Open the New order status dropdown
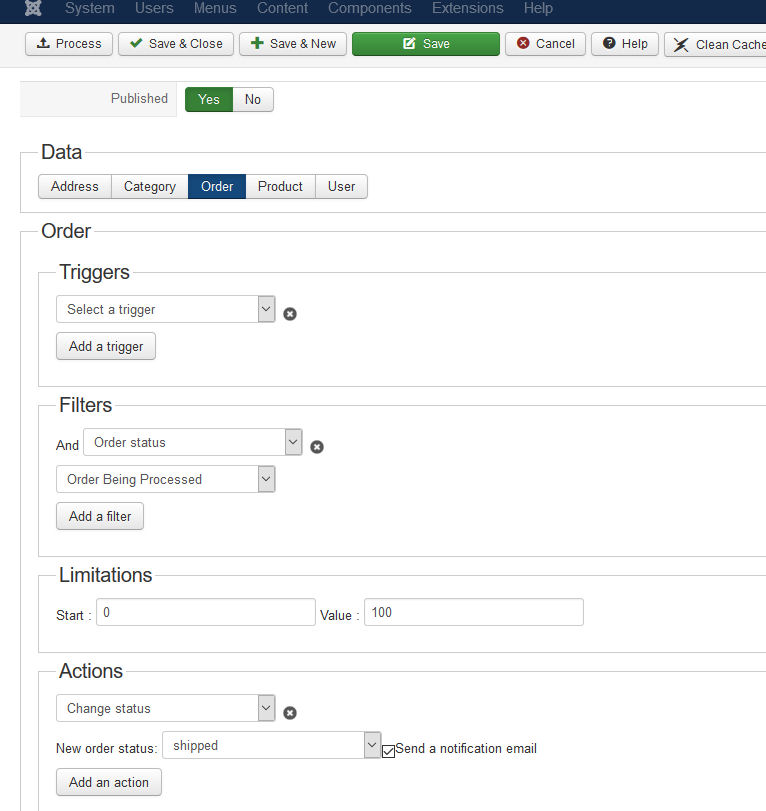This screenshot has height=811, width=766. [x=272, y=745]
